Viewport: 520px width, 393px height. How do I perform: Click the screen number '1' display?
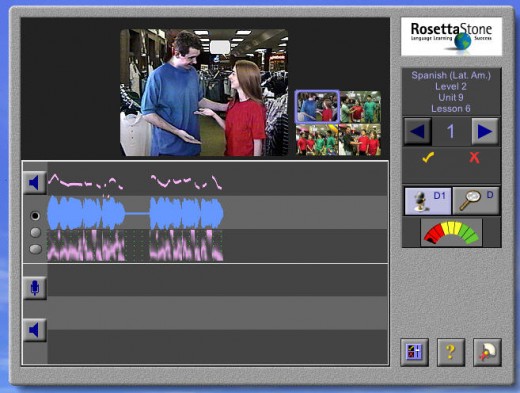pos(451,131)
